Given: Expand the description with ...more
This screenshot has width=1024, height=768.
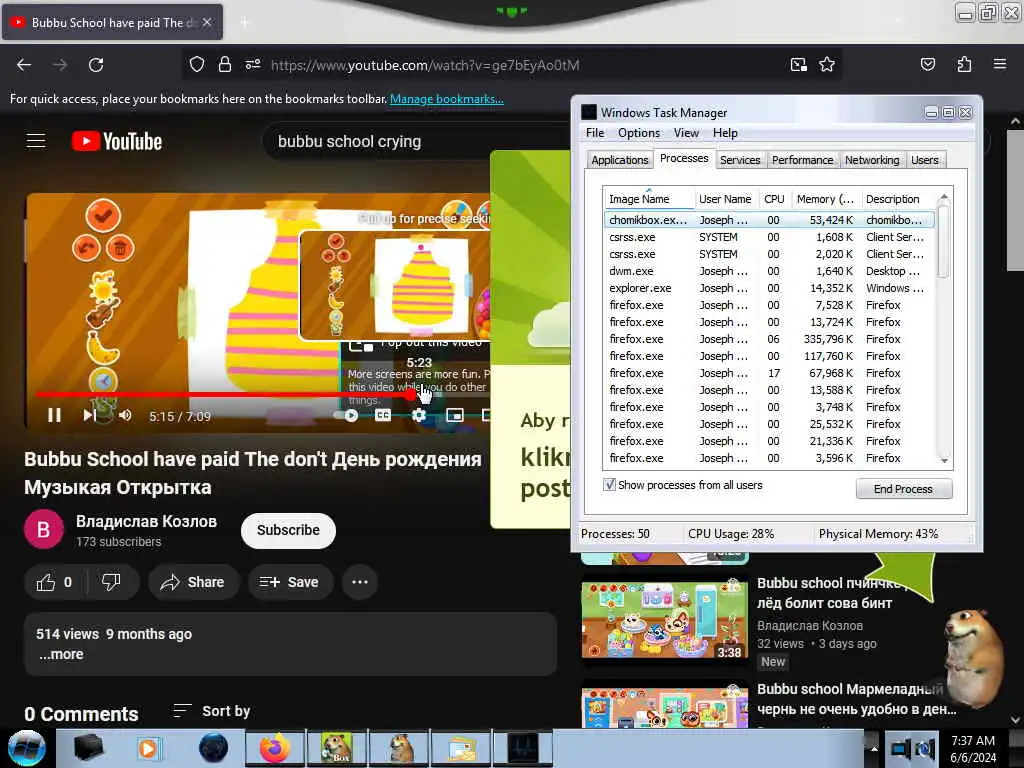Looking at the screenshot, I should coord(61,654).
